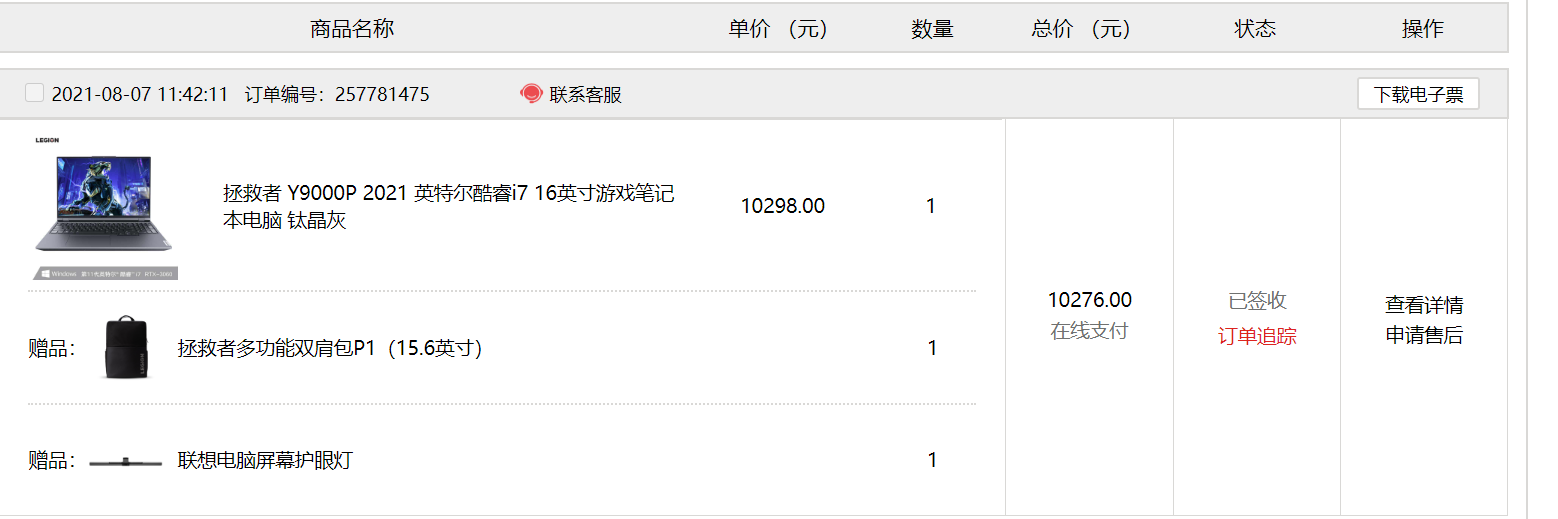
Task: Click the 操作 column header
Action: pos(1423,29)
